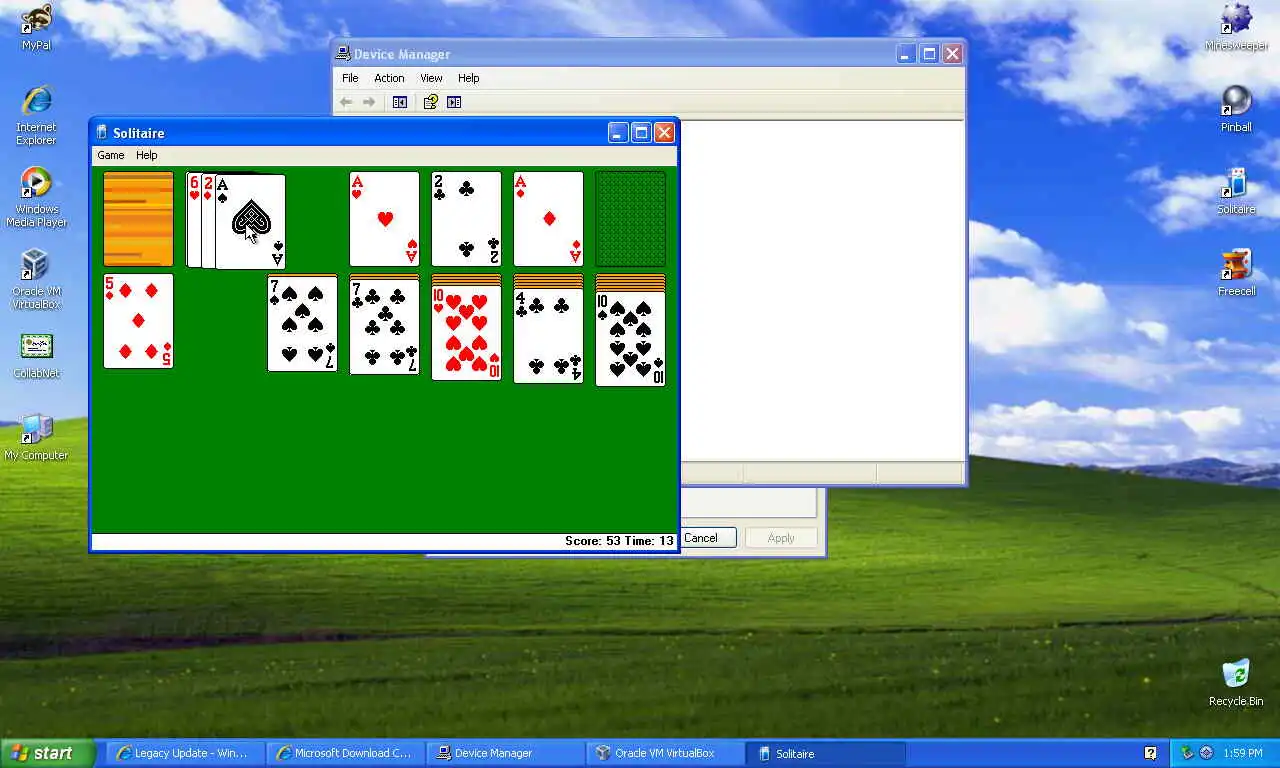The height and width of the screenshot is (768, 1280).
Task: Click the Score and Time status text
Action: pos(619,541)
